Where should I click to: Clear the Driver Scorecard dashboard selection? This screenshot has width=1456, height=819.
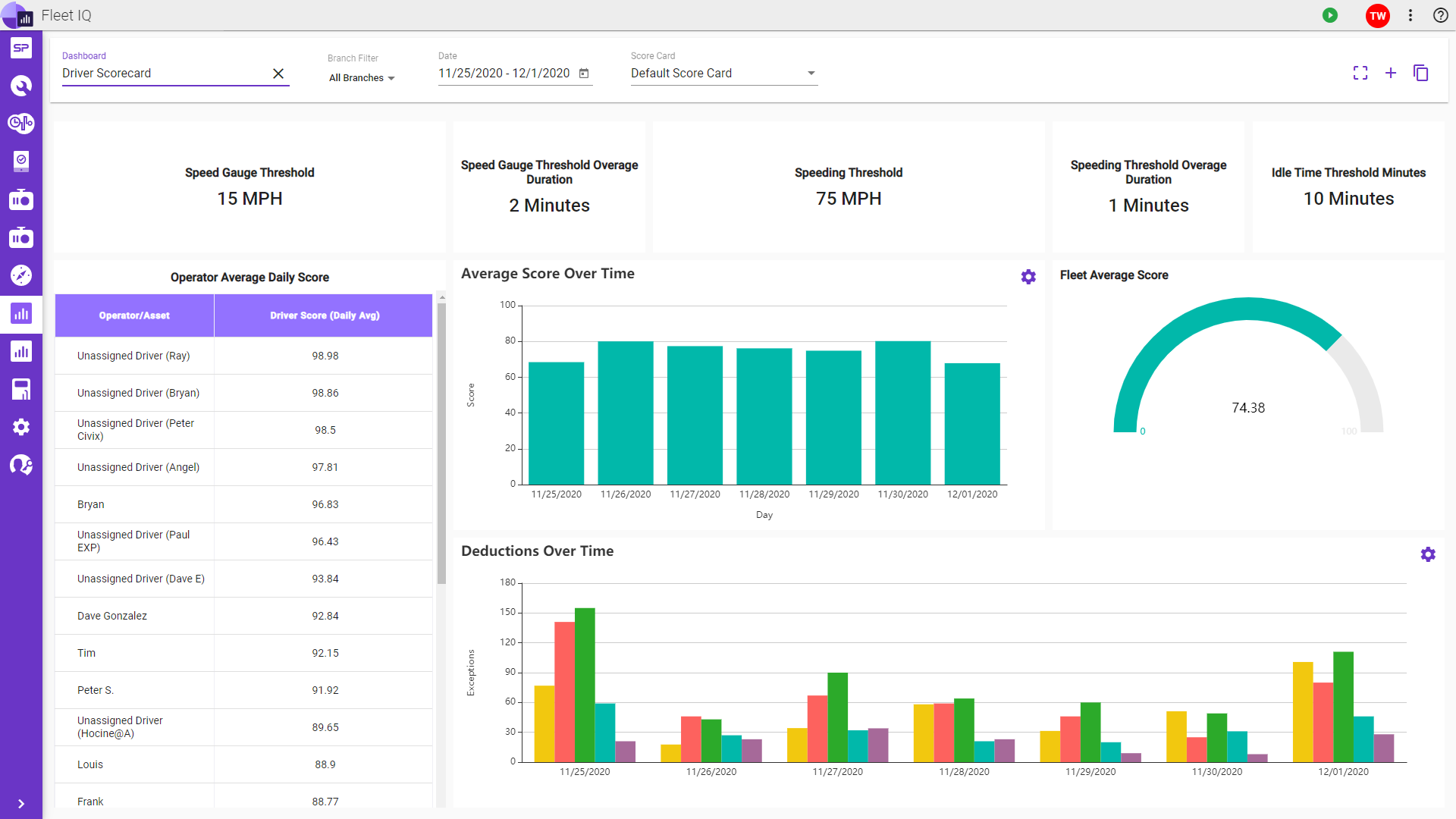(x=278, y=74)
